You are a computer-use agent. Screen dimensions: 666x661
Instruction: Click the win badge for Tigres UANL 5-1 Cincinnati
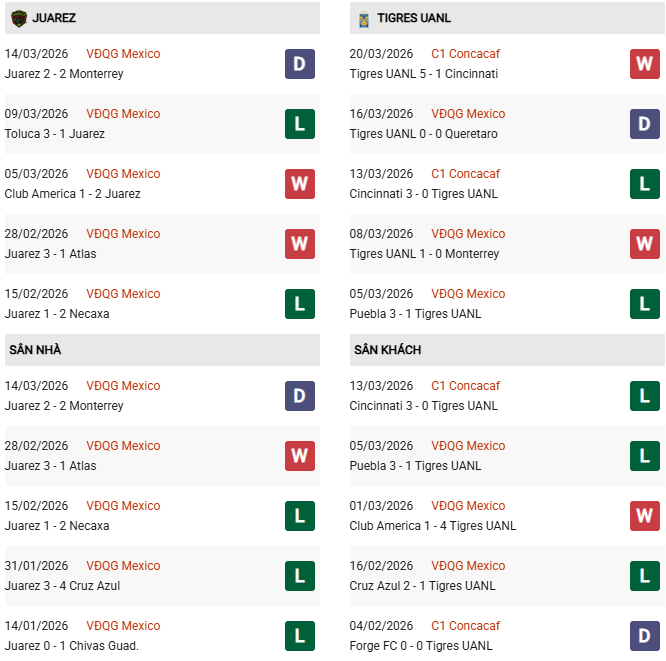click(645, 64)
